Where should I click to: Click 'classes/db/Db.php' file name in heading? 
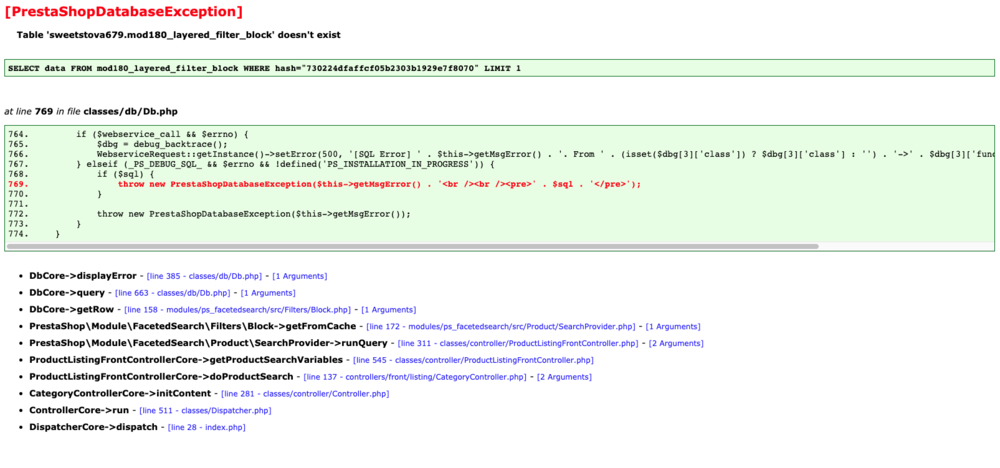(131, 111)
